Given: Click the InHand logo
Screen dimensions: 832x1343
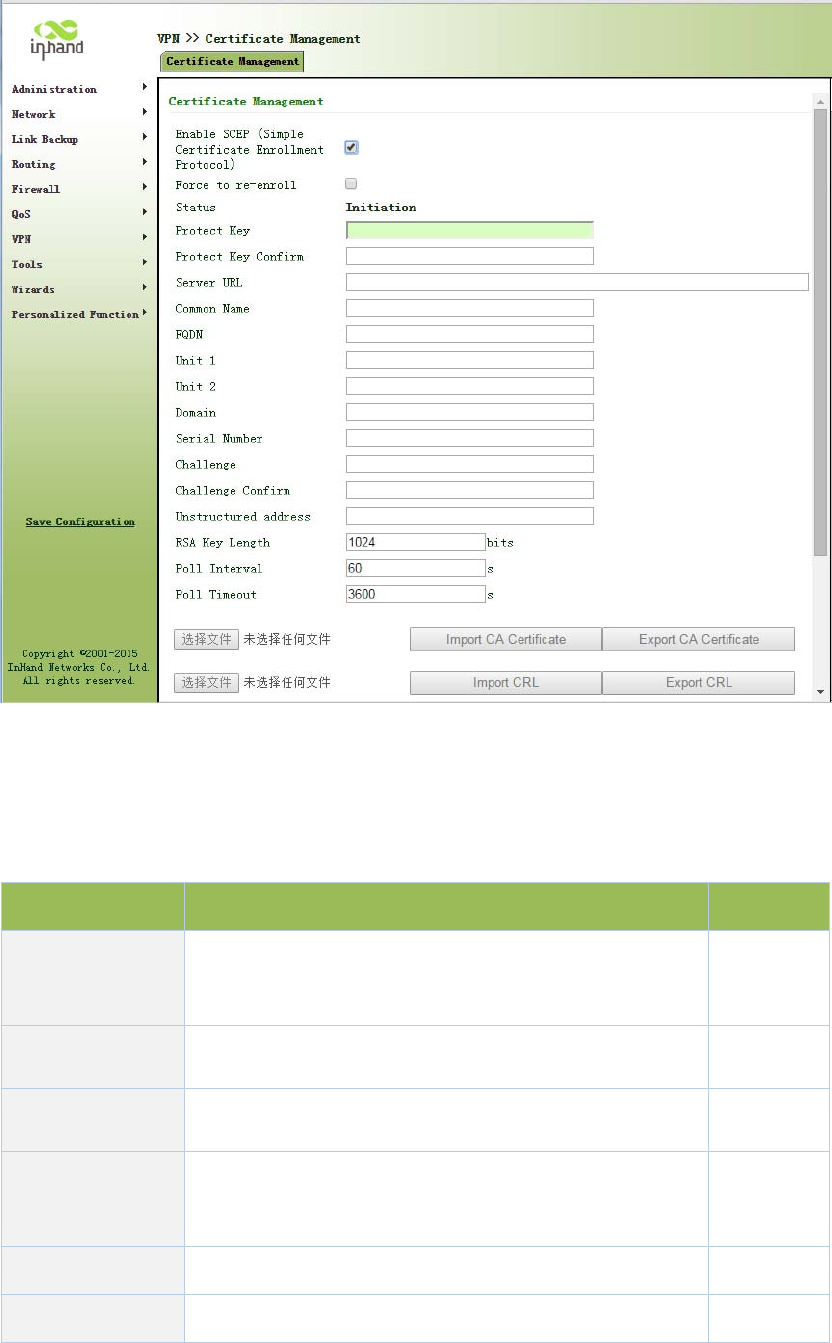Looking at the screenshot, I should (x=58, y=41).
